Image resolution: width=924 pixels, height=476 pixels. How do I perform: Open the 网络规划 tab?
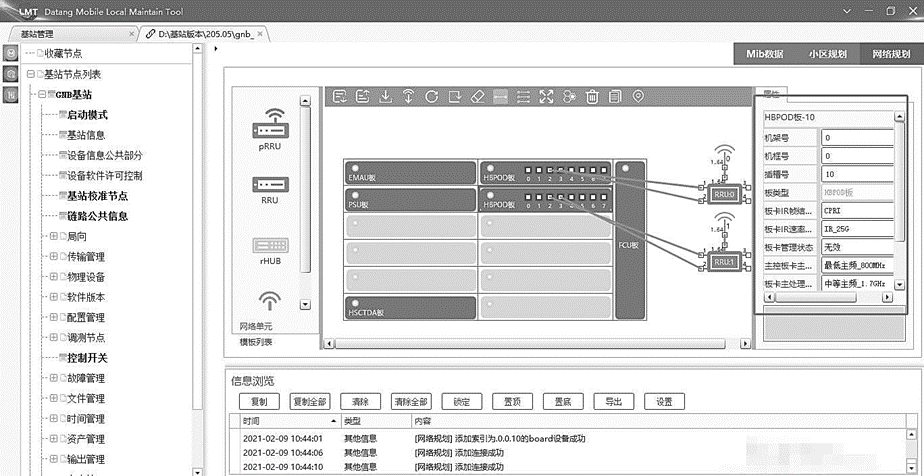click(x=891, y=54)
